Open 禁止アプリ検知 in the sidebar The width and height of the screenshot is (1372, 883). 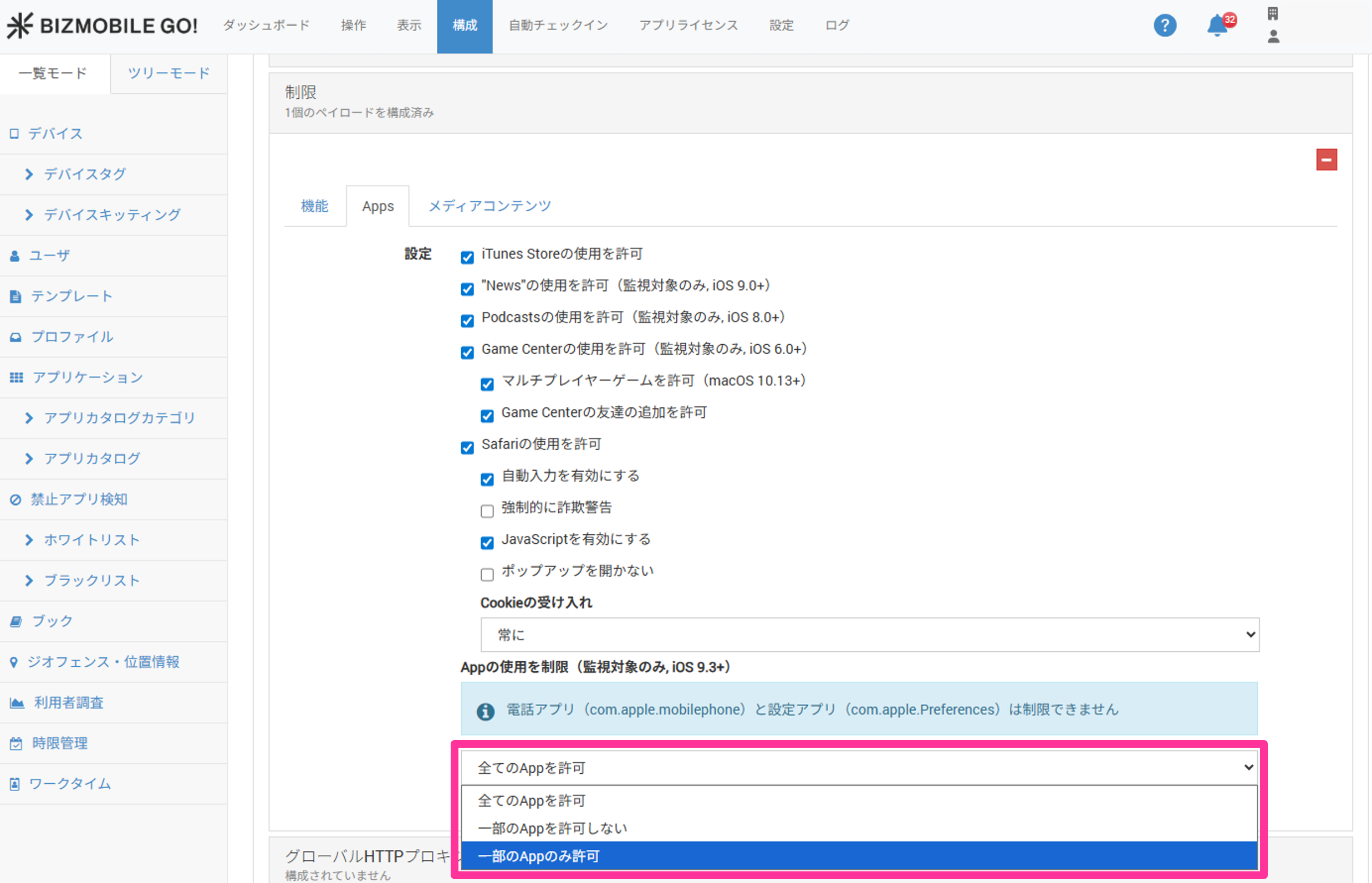tap(79, 499)
